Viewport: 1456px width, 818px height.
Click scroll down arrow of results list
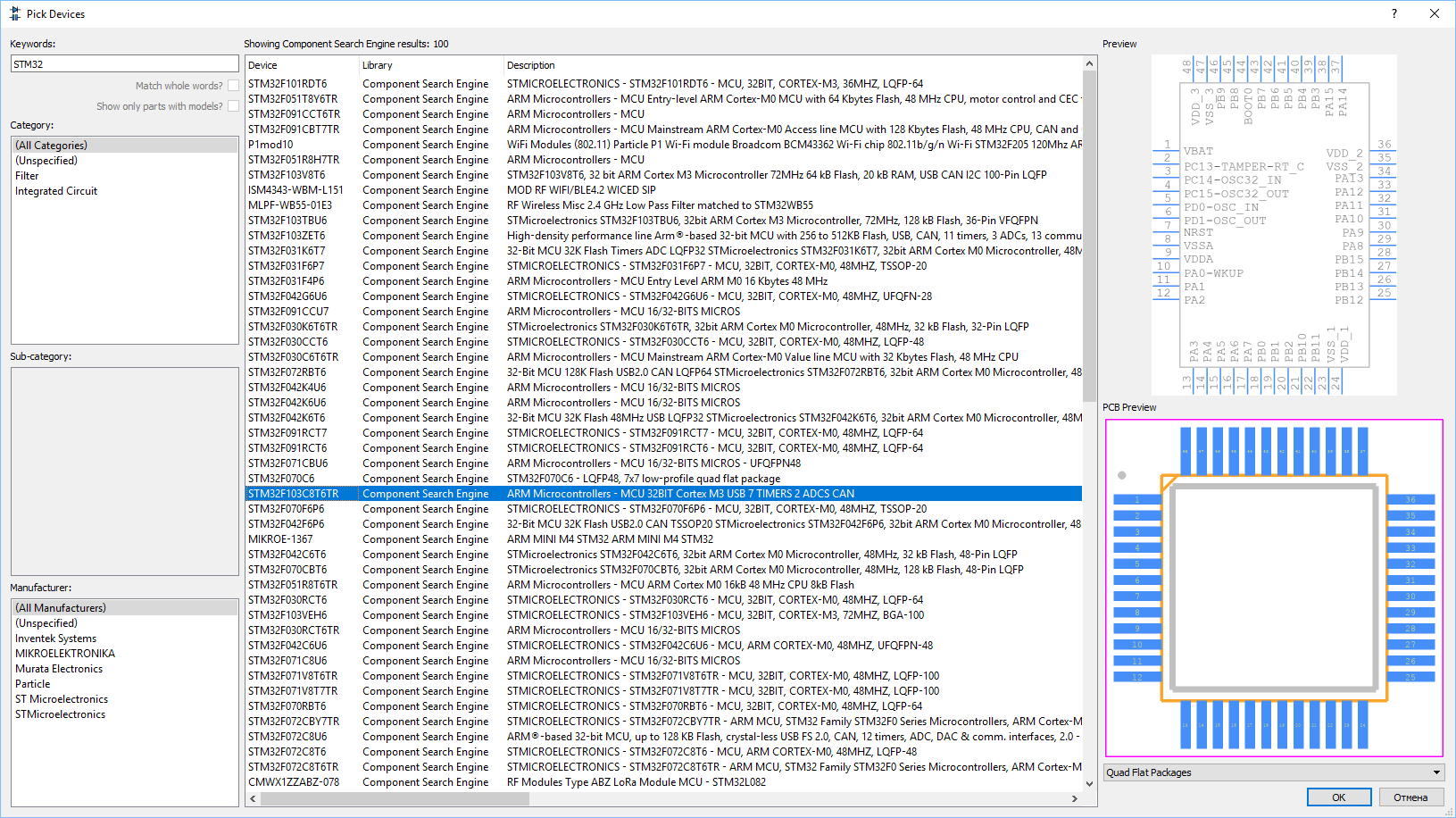1089,783
